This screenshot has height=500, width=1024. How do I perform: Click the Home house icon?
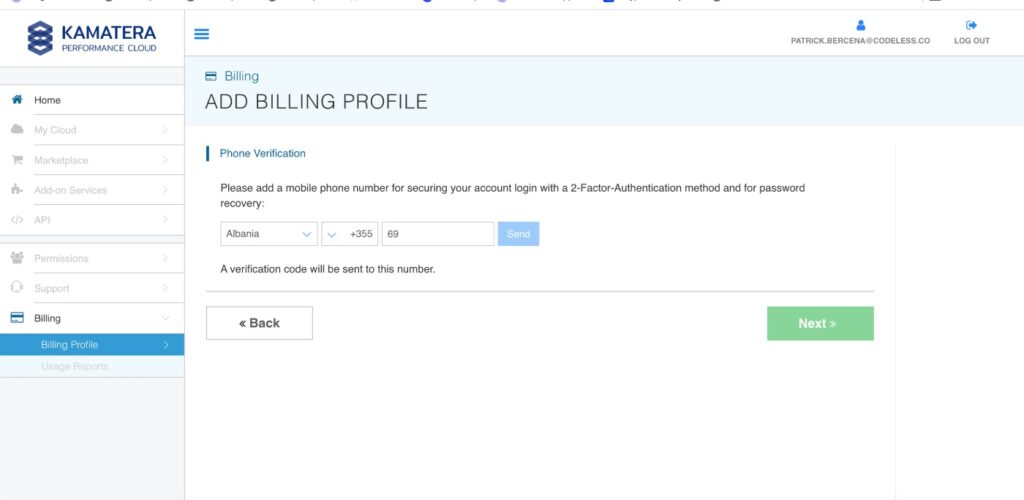tap(16, 100)
